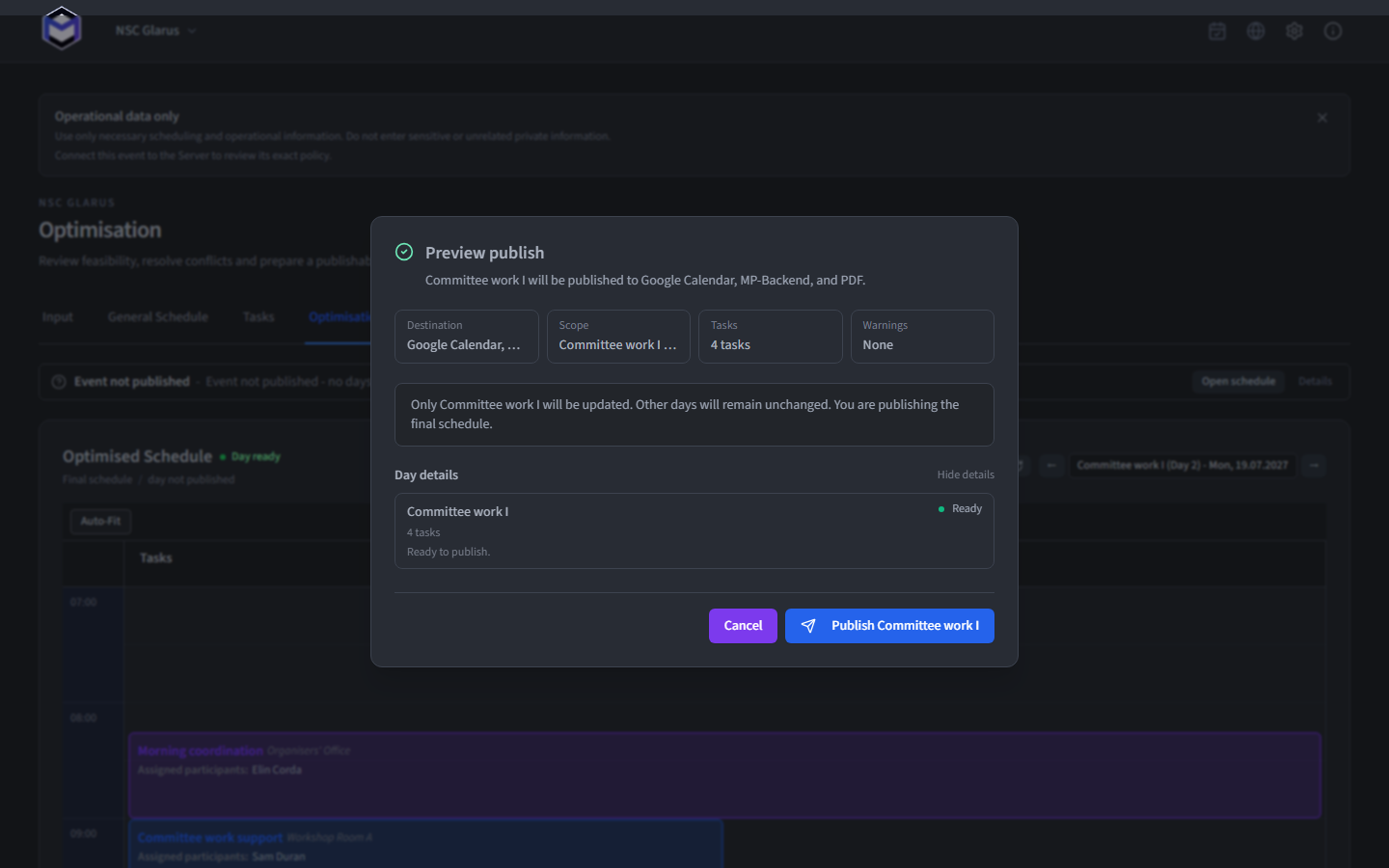Click the Destination summary card
The image size is (1389, 868).
pos(467,337)
